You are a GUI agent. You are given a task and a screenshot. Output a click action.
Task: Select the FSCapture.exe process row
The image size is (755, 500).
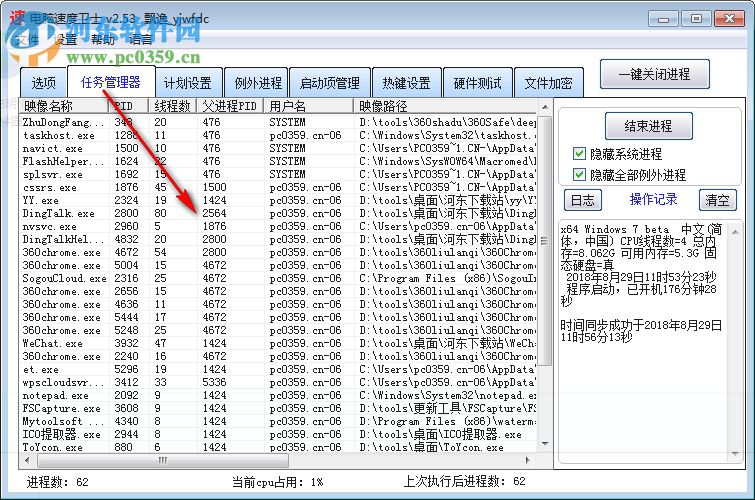[278, 408]
